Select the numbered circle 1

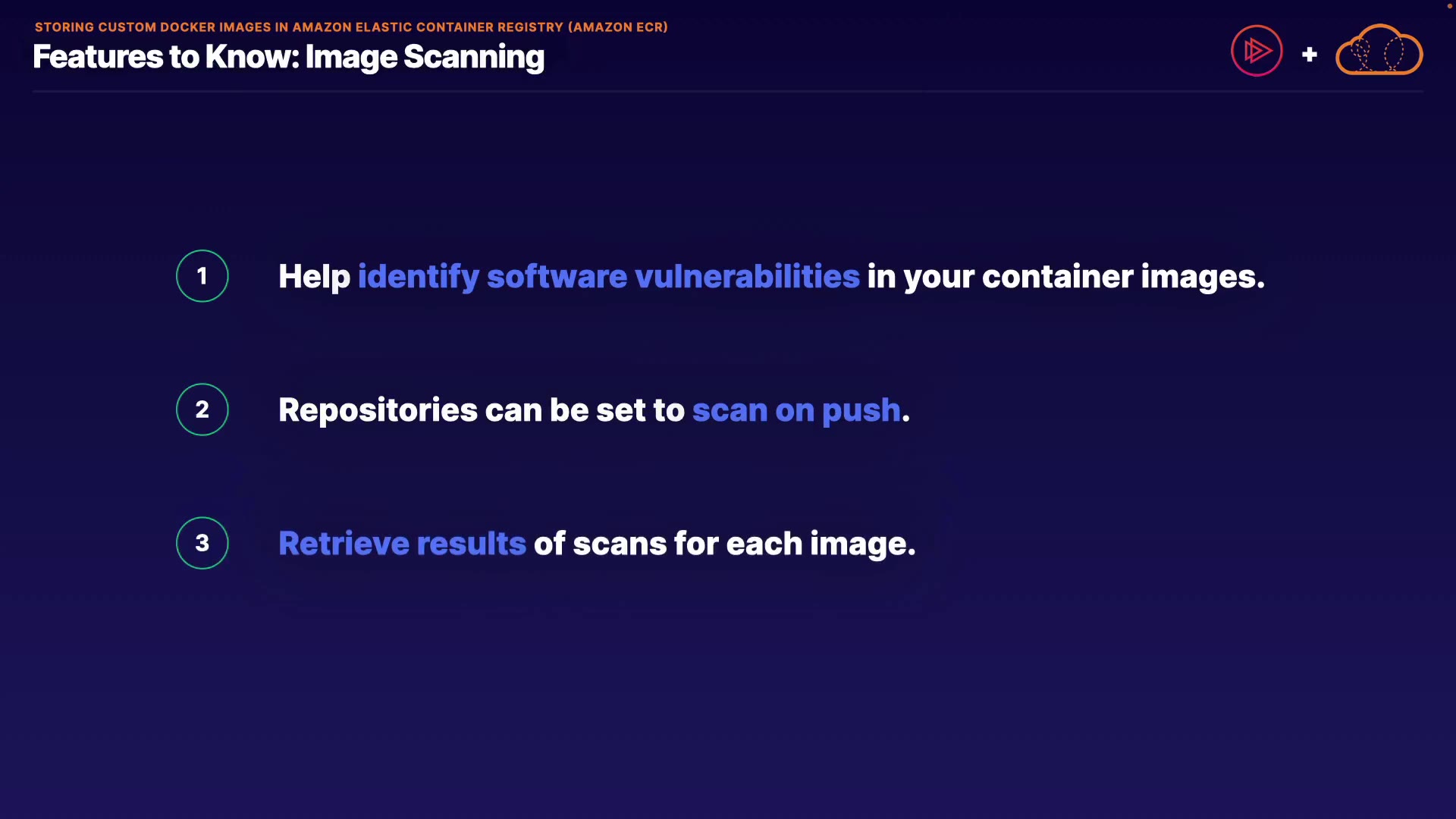coord(202,276)
